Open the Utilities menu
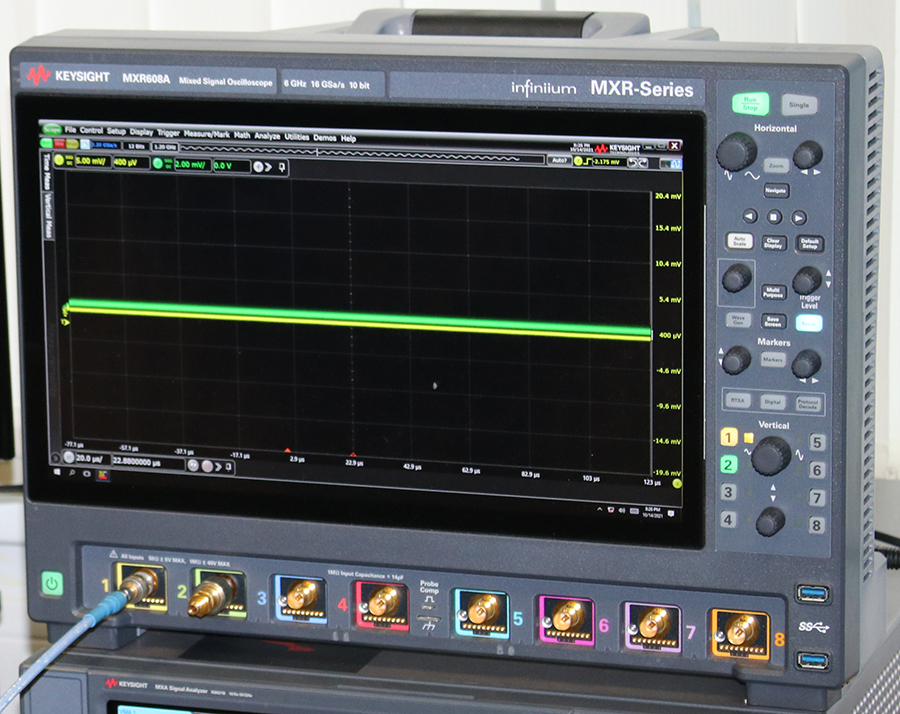900x714 pixels. click(297, 136)
